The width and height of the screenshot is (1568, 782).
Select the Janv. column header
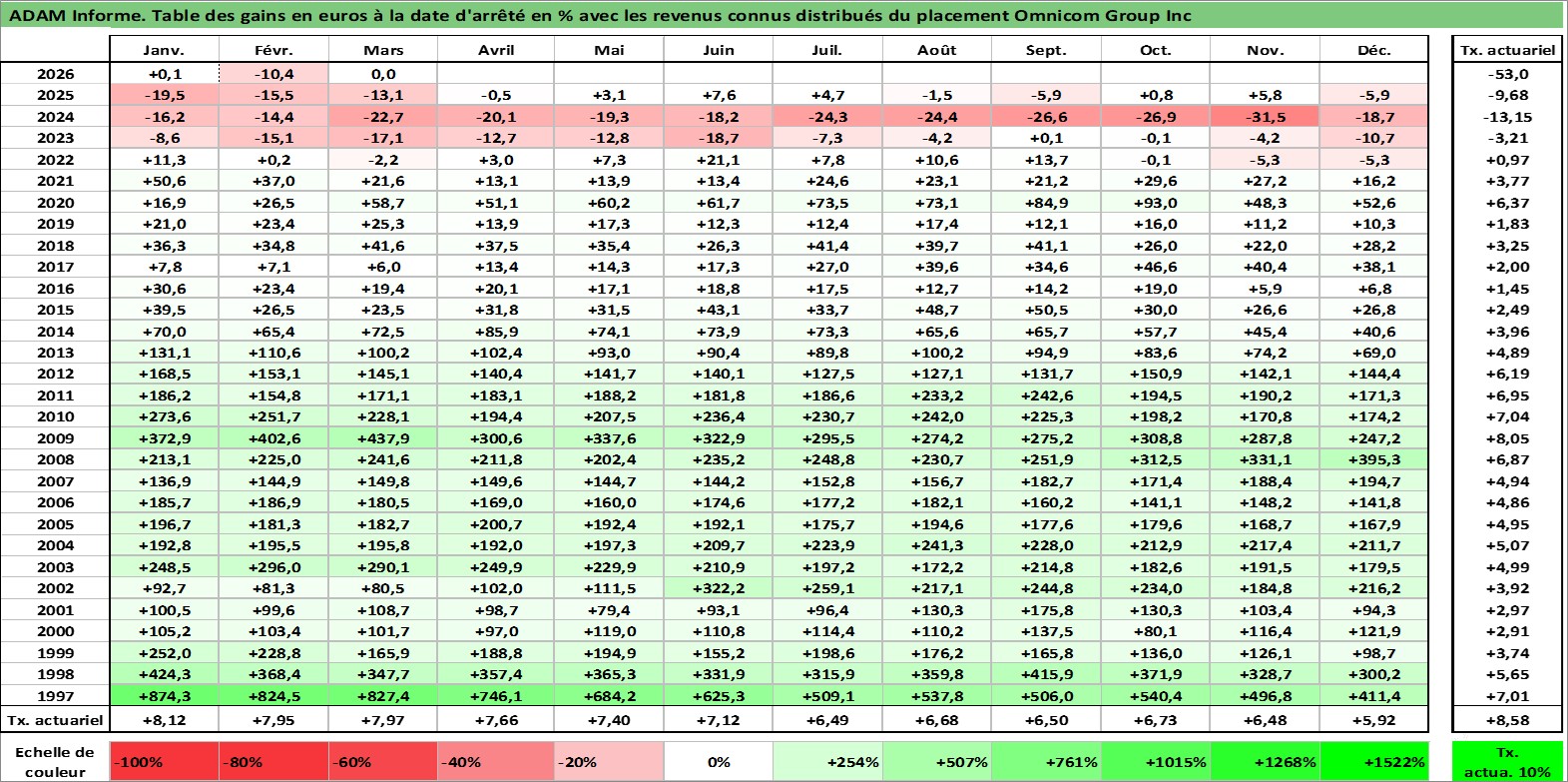(164, 50)
